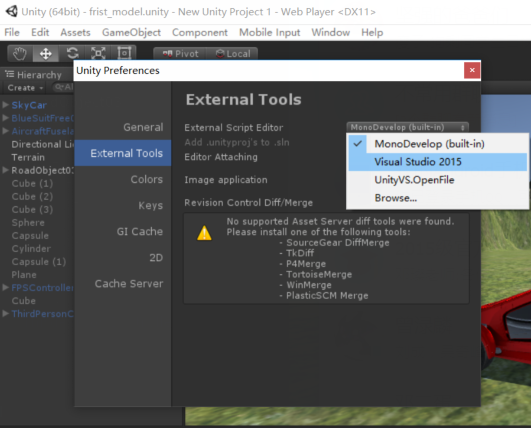Click the 'TortoiseMerge' text
Screen dimensions: 531x428
click(x=319, y=274)
